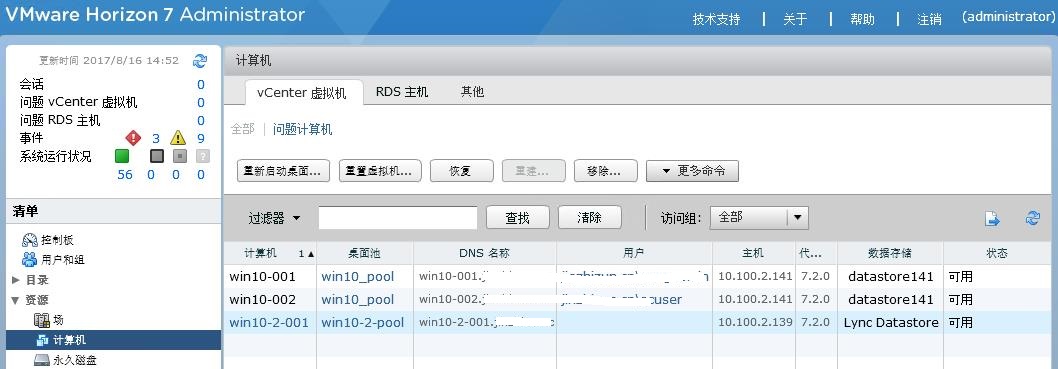Open the 访问组 combo box
1058x369 pixels.
(760, 218)
